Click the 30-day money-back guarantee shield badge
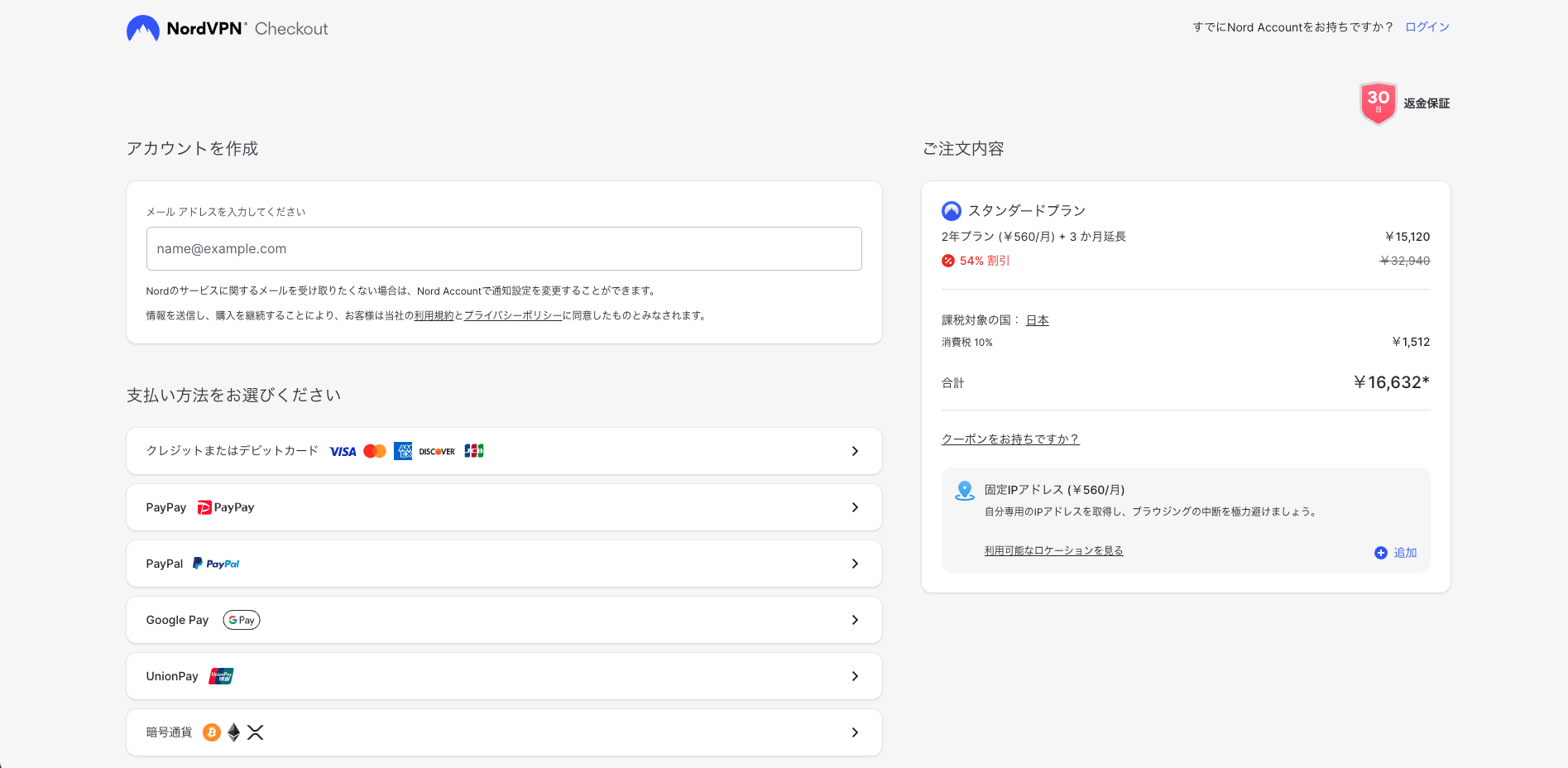The height and width of the screenshot is (768, 1568). pyautogui.click(x=1379, y=103)
